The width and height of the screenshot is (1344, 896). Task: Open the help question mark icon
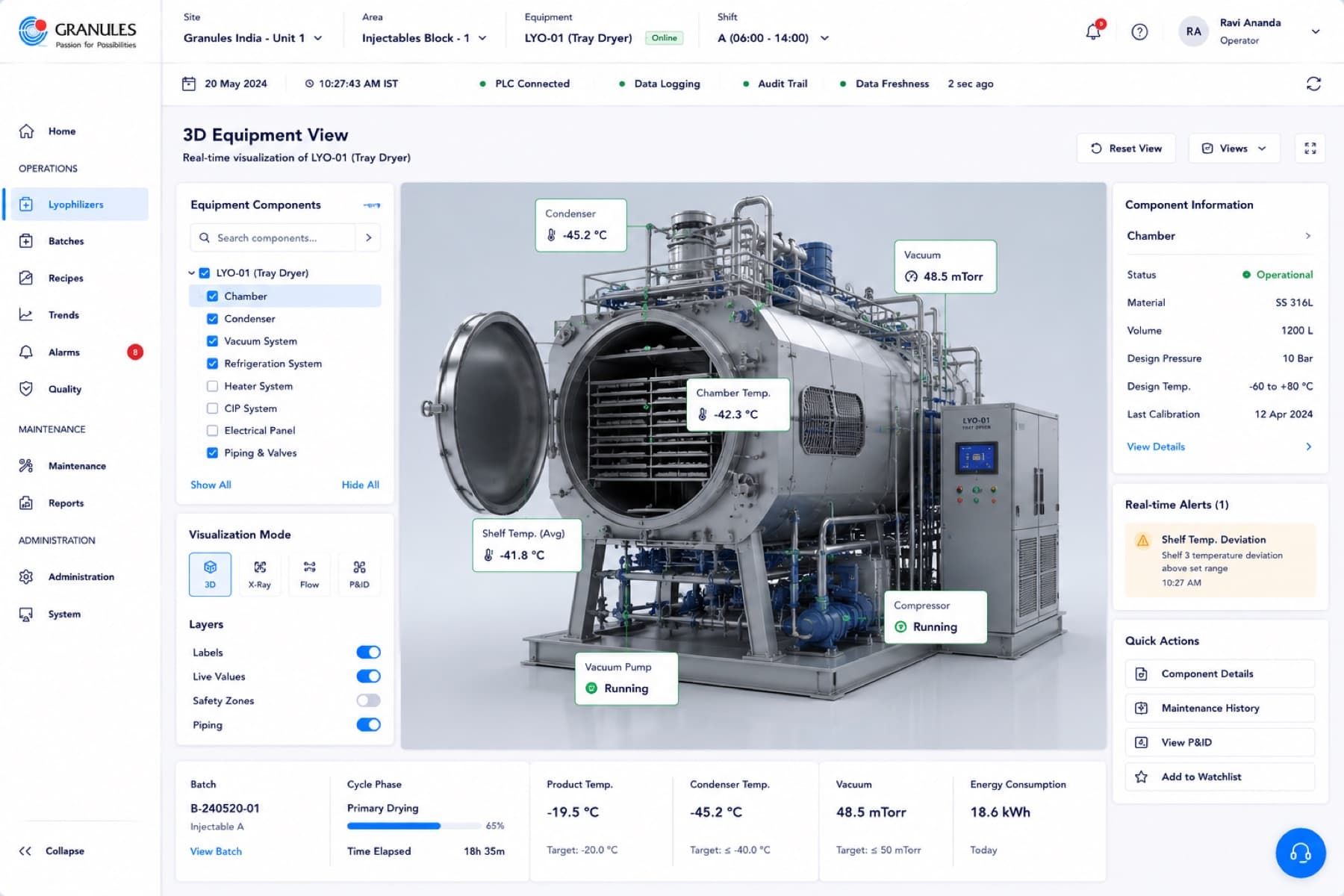click(1139, 31)
